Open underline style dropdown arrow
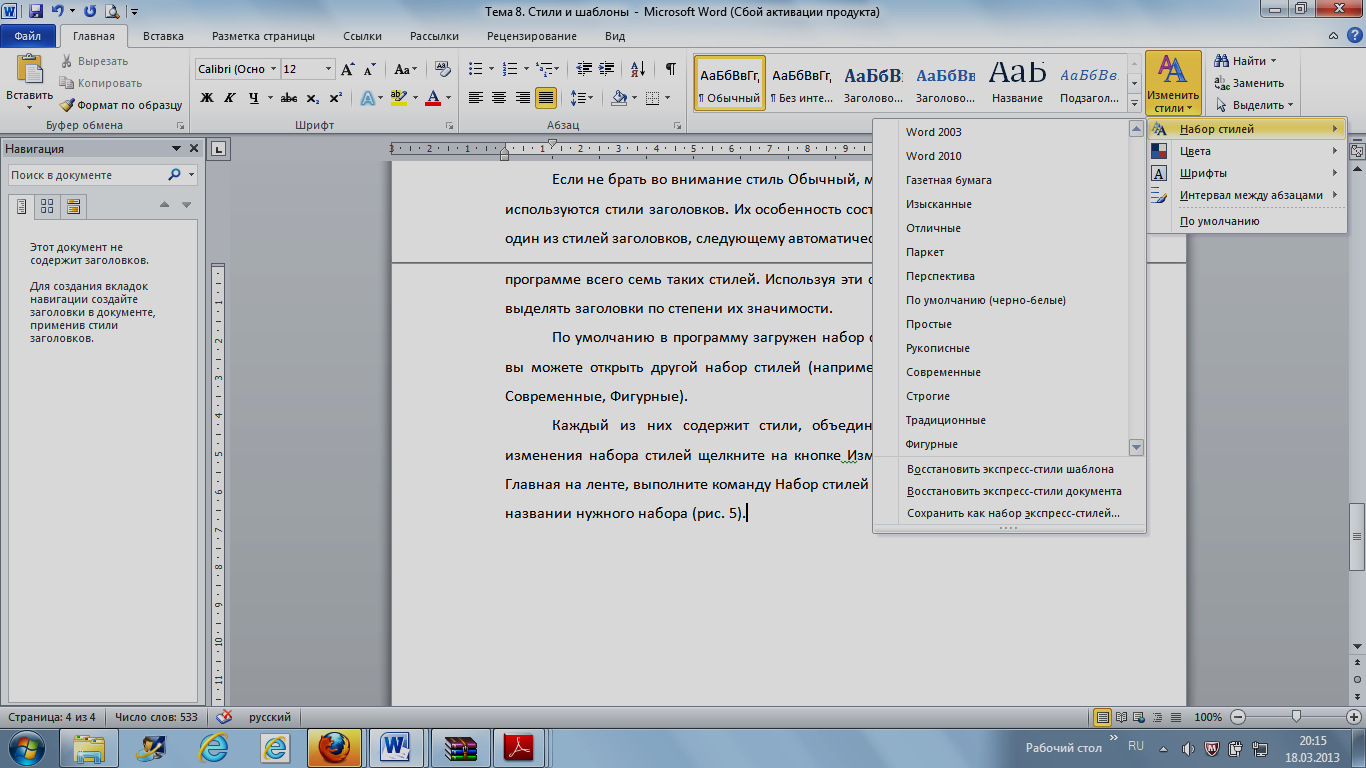The width and height of the screenshot is (1366, 768). (x=270, y=98)
